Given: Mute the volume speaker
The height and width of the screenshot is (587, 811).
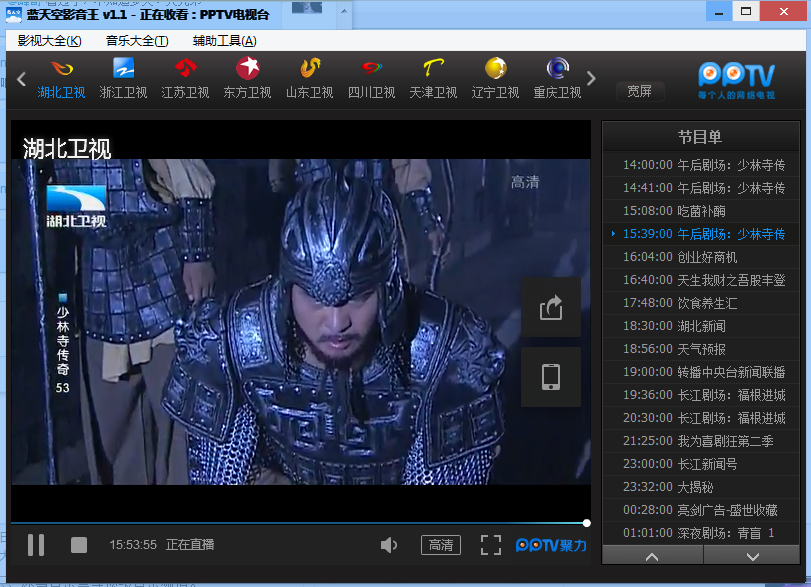Looking at the screenshot, I should click(x=390, y=545).
